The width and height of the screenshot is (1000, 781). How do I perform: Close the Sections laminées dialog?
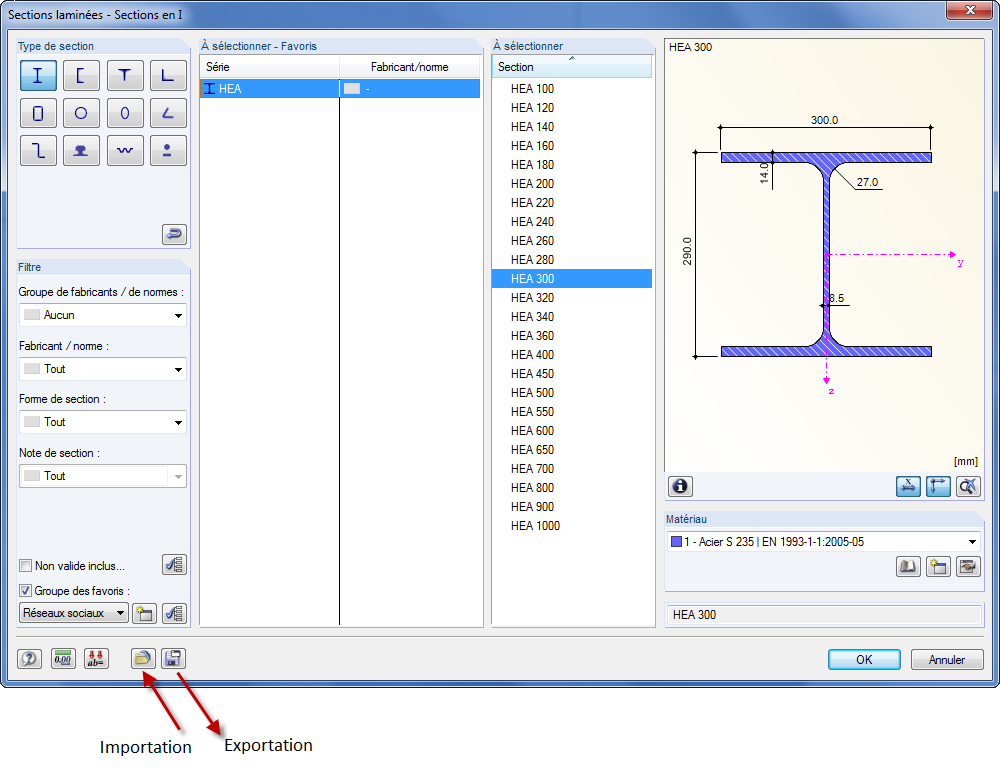tap(970, 10)
